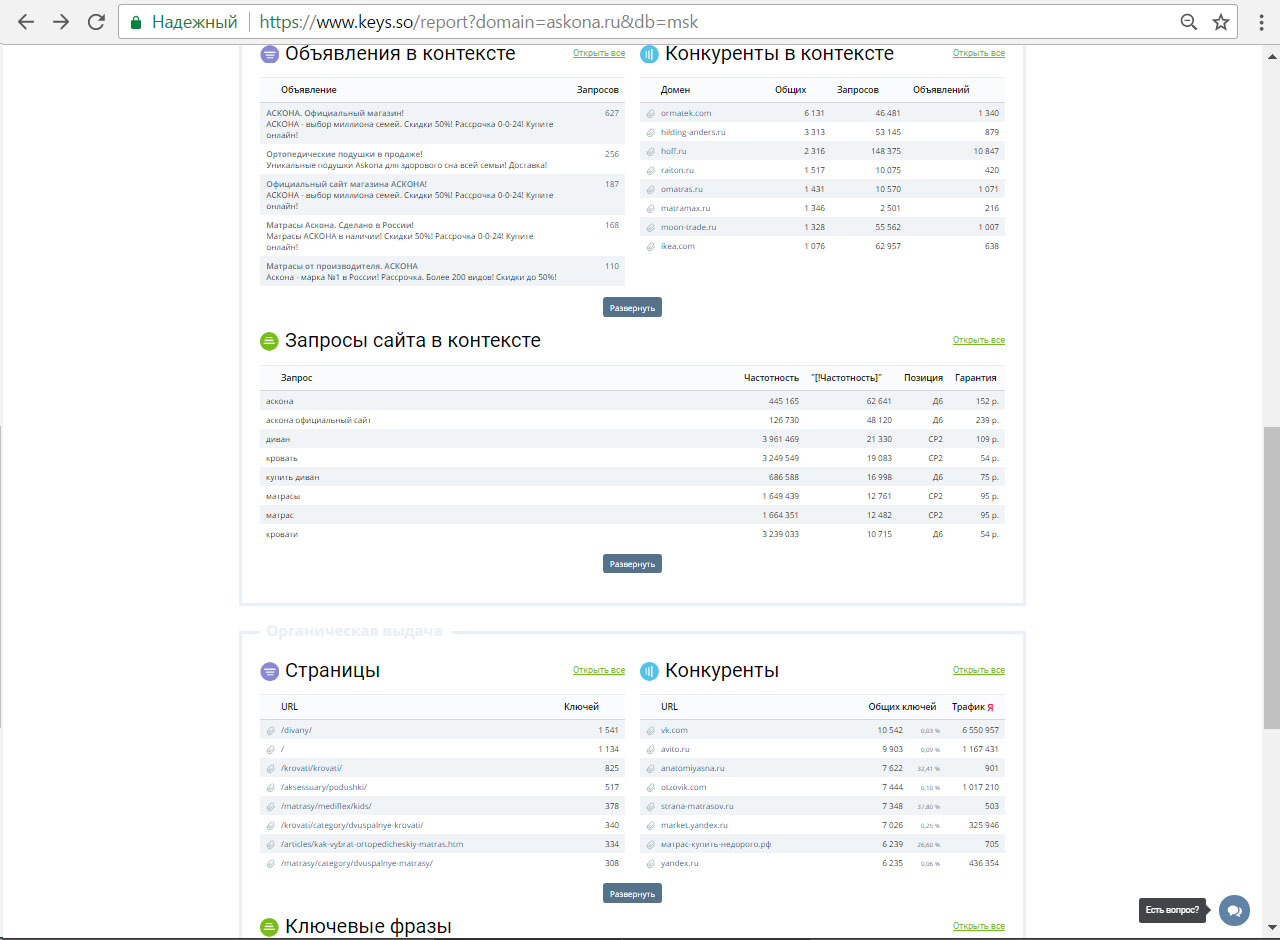
Task: Select the 'Ортопедические подушки в продаже!' ad
Action: pos(442,160)
